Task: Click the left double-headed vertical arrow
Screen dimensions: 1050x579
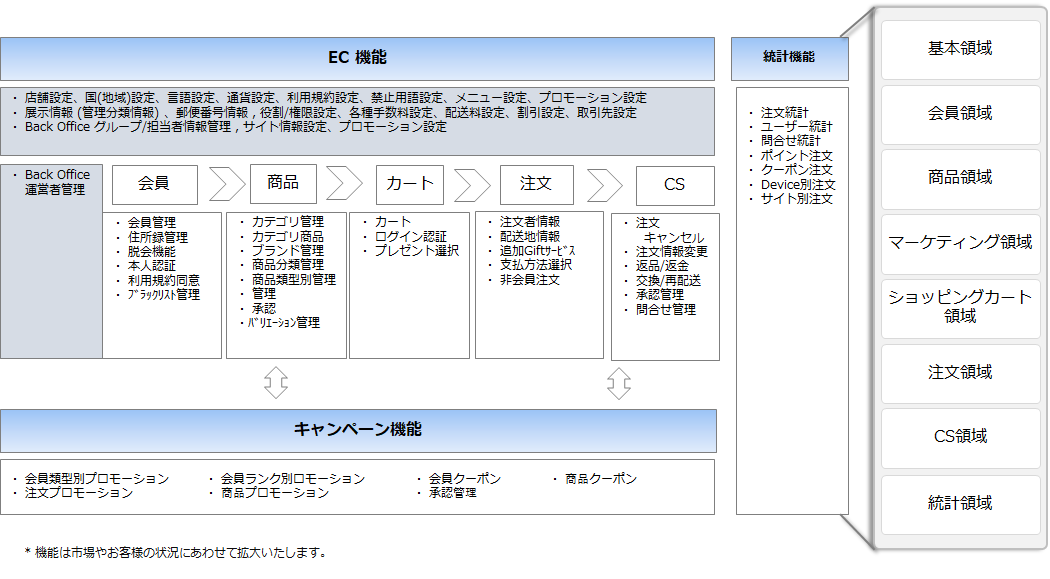Action: 276,382
